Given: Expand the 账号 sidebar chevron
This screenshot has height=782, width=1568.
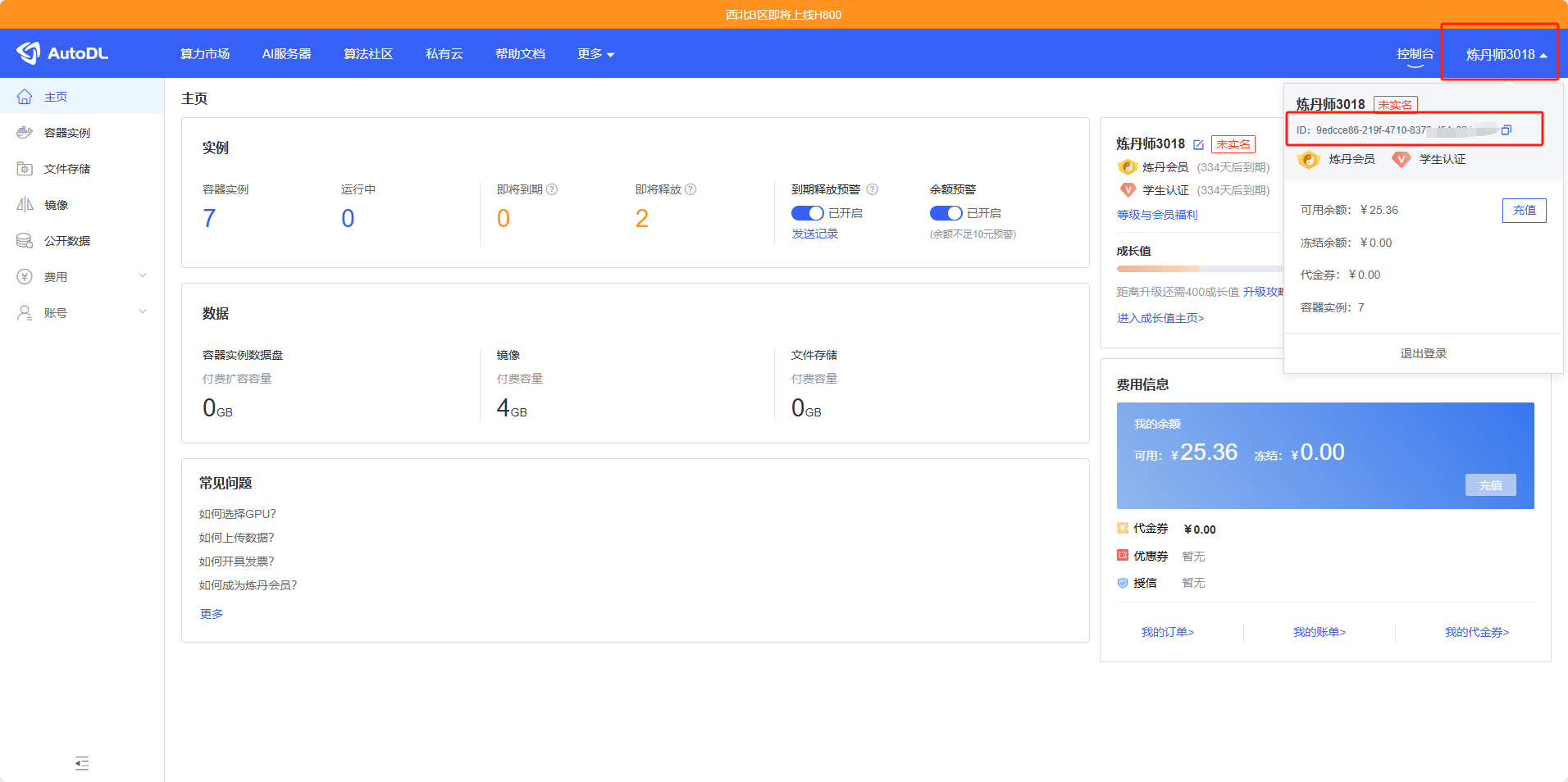Looking at the screenshot, I should (x=143, y=311).
